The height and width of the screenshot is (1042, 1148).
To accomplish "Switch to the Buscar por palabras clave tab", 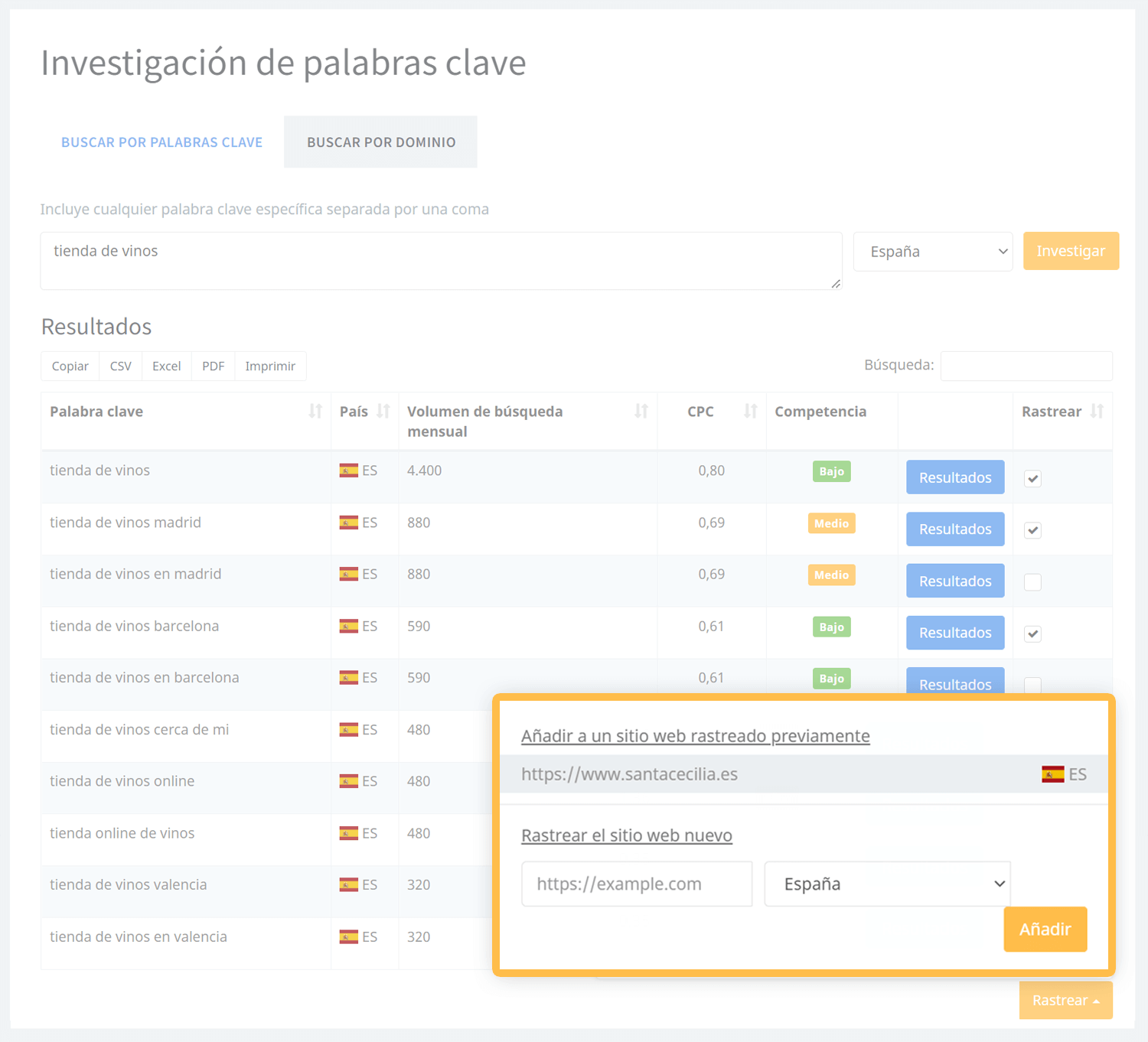I will tap(161, 142).
